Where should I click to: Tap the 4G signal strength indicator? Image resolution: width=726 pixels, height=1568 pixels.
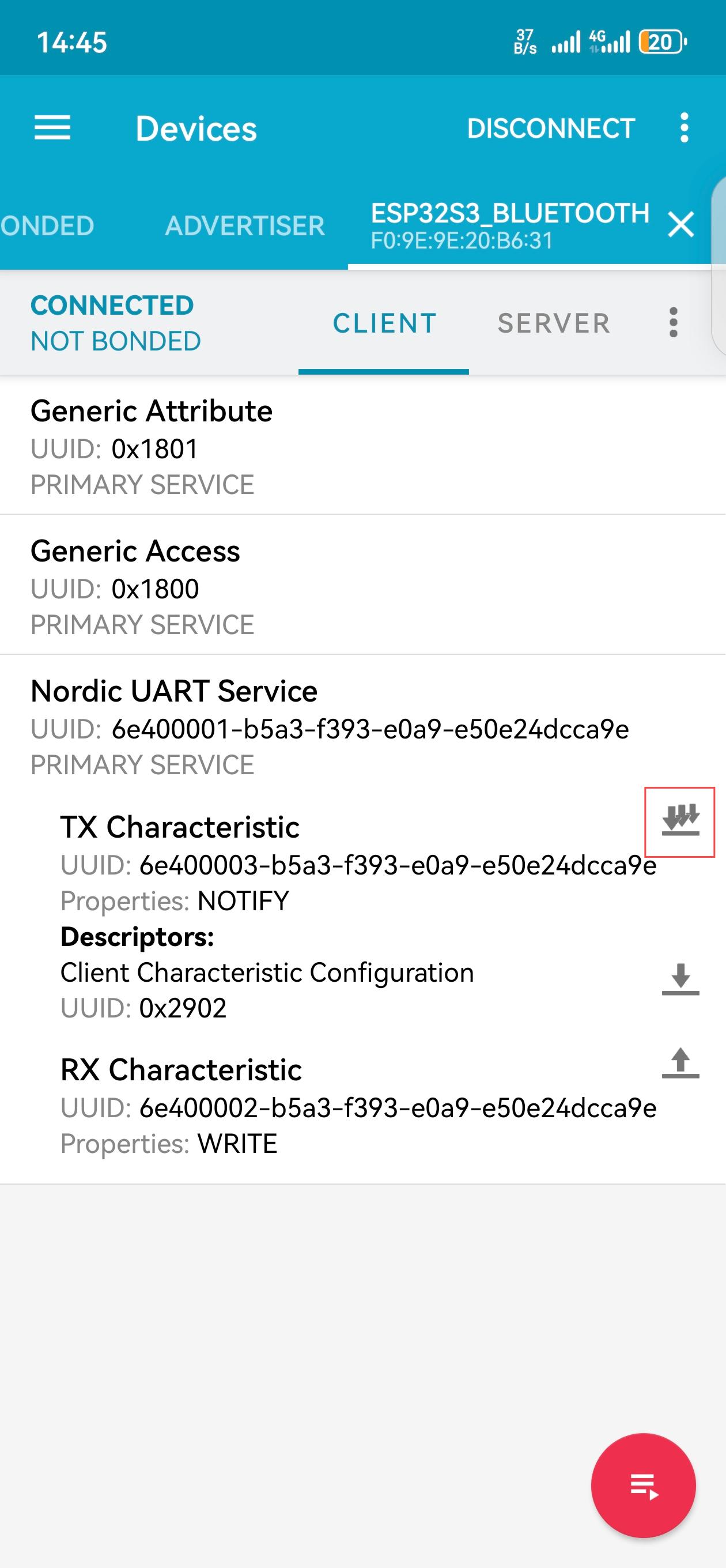coord(609,42)
